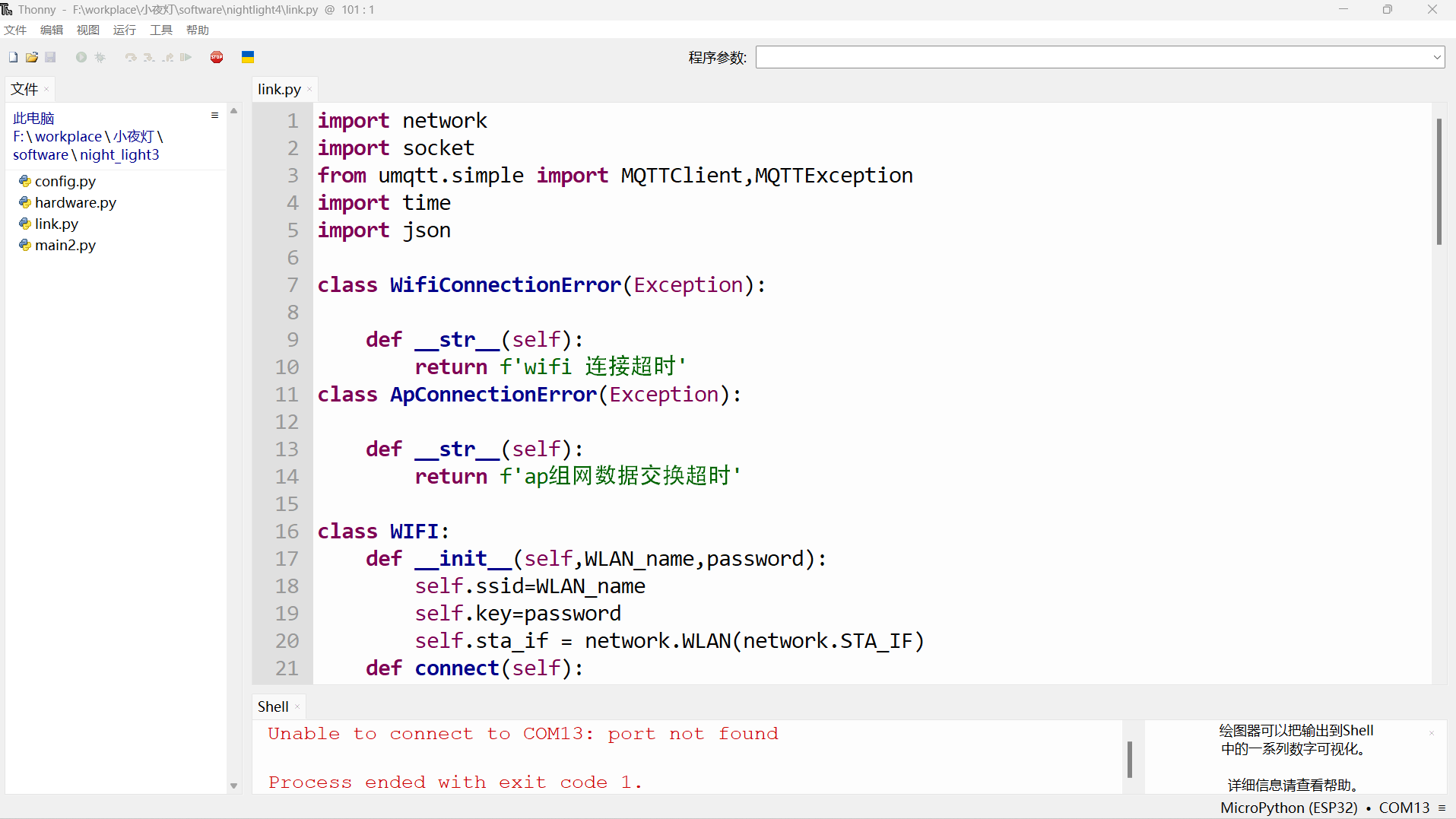The image size is (1456, 819).
Task: Close the plotter hint panel
Action: [x=1432, y=733]
